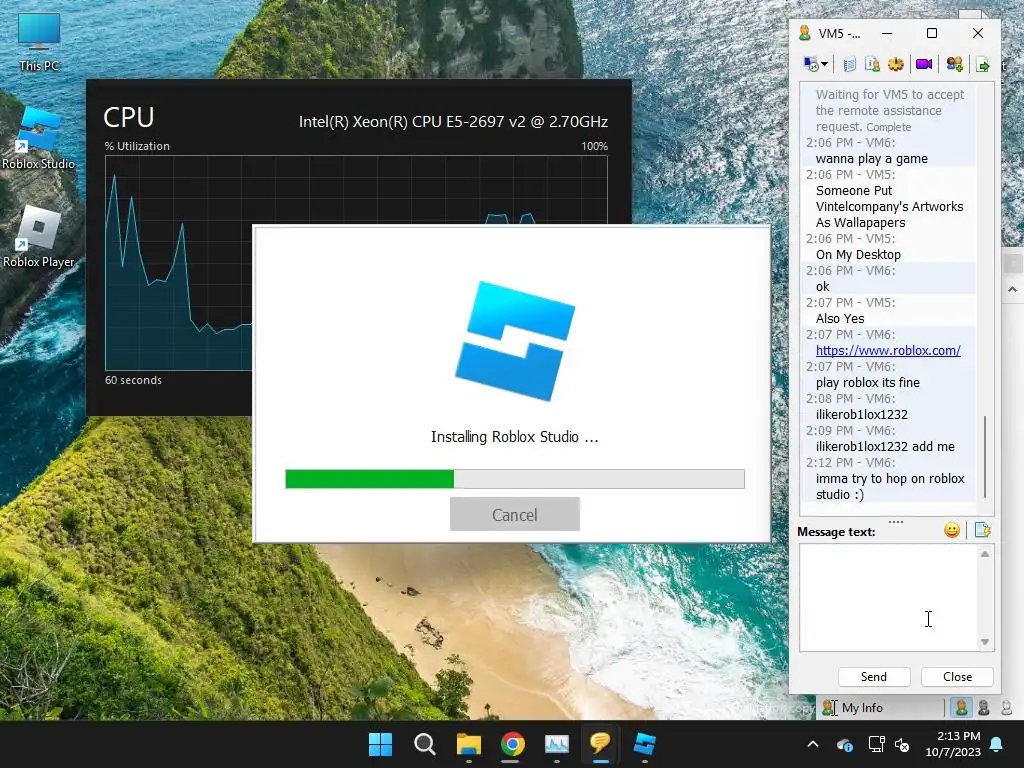Expand remote assistance dropdown arrow

tap(825, 64)
